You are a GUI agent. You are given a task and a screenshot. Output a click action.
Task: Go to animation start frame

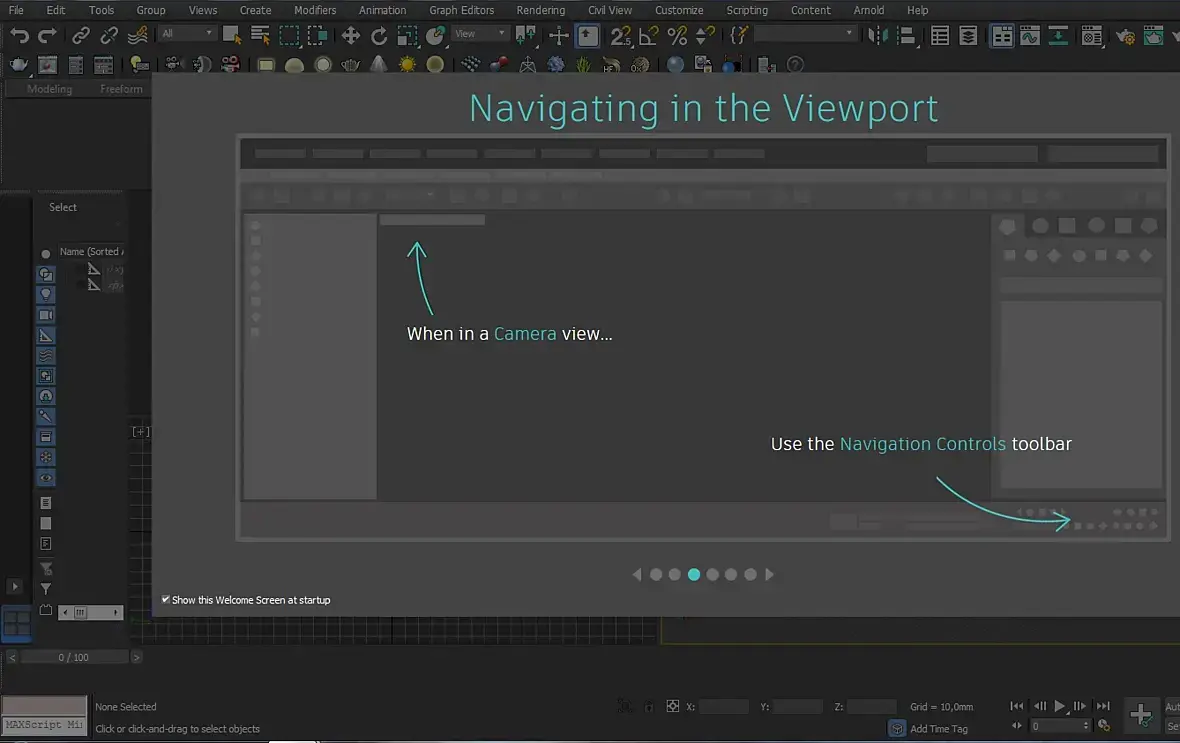click(1017, 705)
